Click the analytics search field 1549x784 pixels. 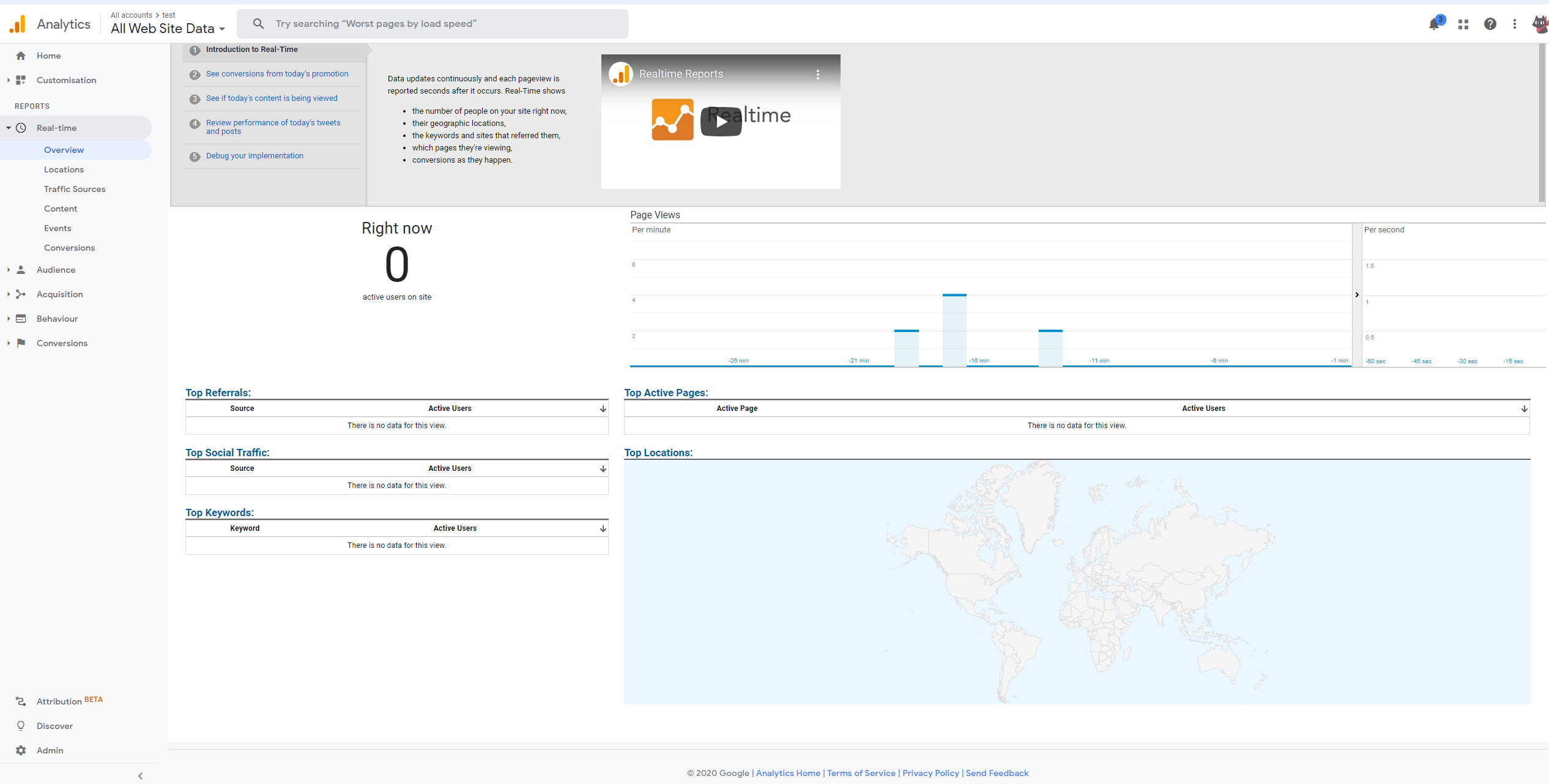point(432,24)
